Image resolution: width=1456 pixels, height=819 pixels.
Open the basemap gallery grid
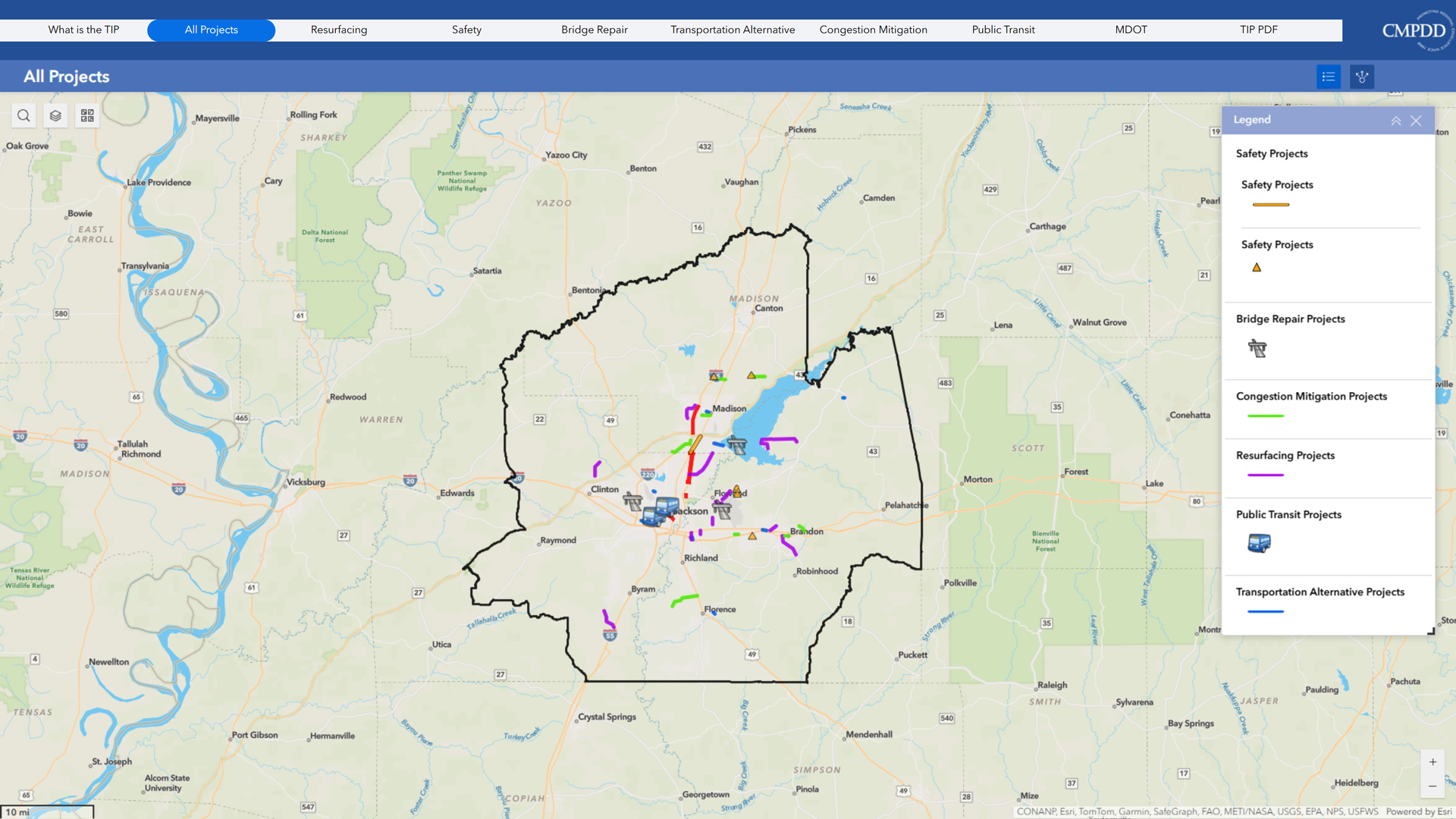tap(87, 115)
